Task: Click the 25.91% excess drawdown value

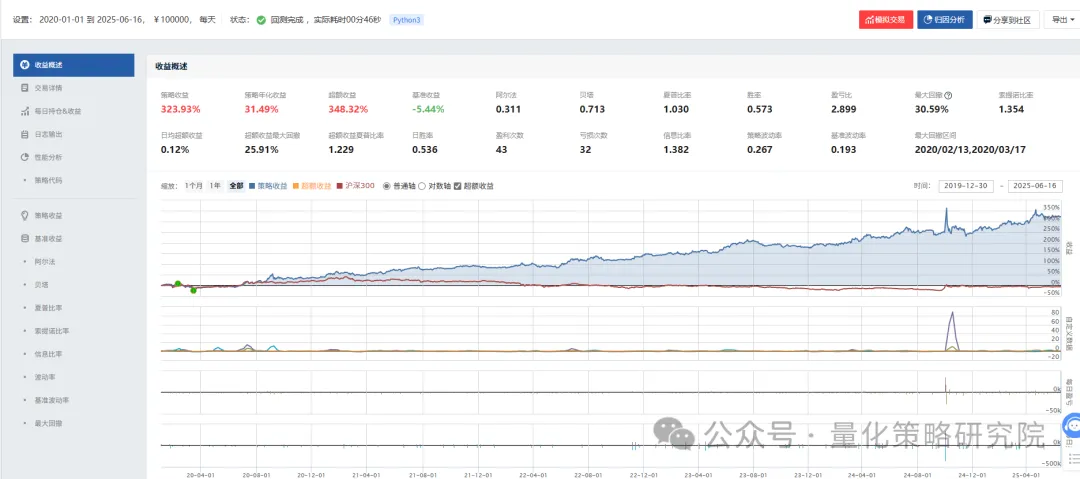Action: tap(262, 149)
